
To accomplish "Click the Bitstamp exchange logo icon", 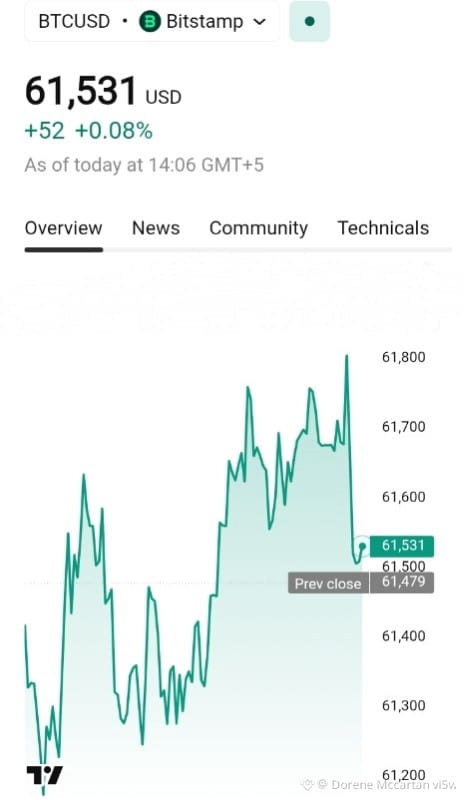I will pos(150,21).
